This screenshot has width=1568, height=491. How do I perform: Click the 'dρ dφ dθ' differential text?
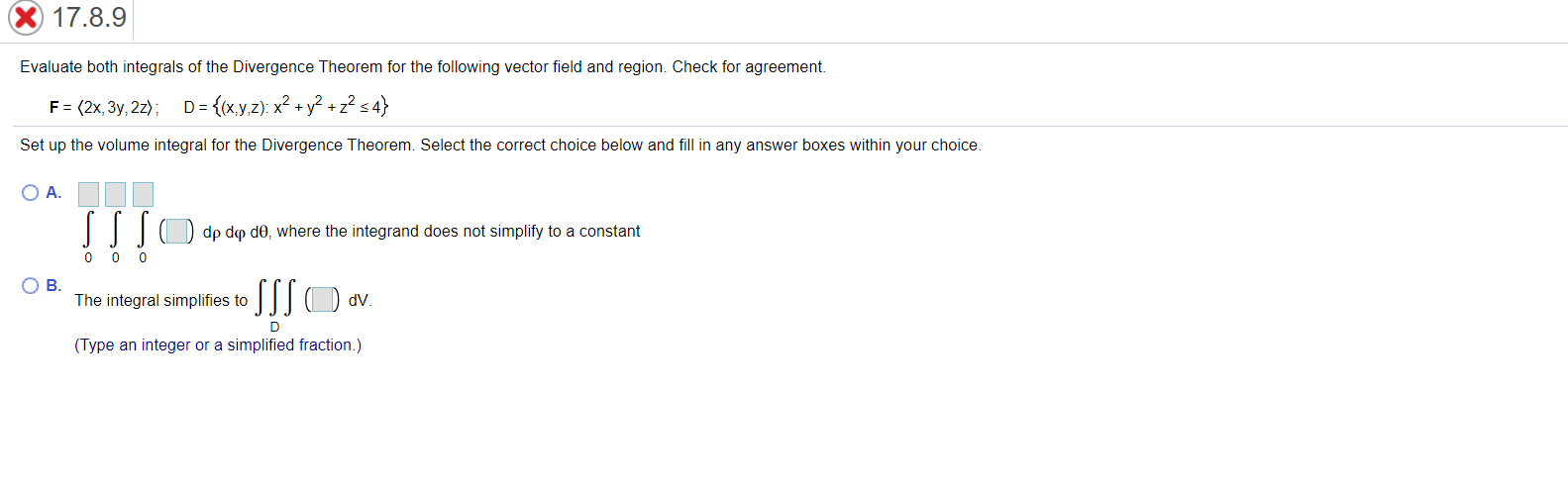pyautogui.click(x=236, y=232)
